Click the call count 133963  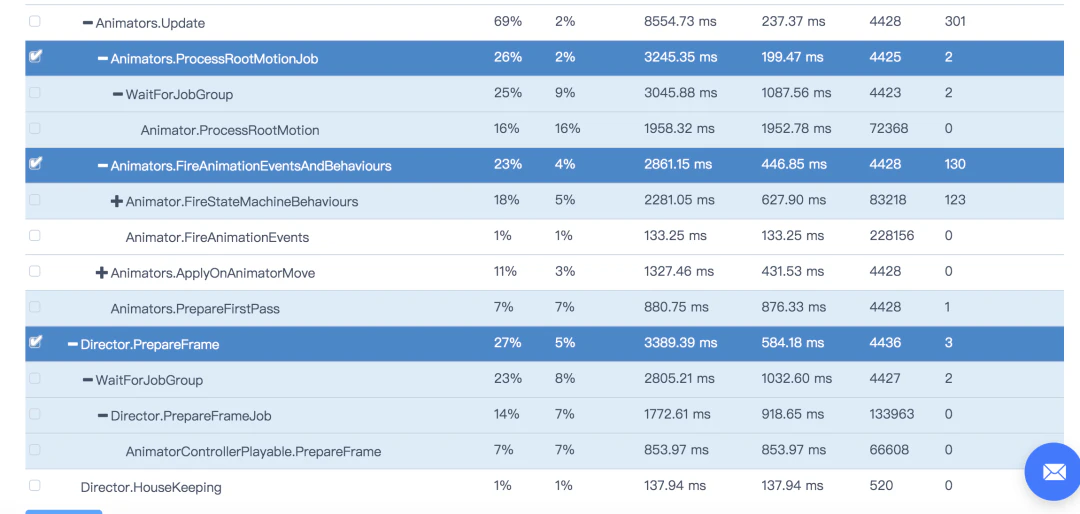(891, 415)
